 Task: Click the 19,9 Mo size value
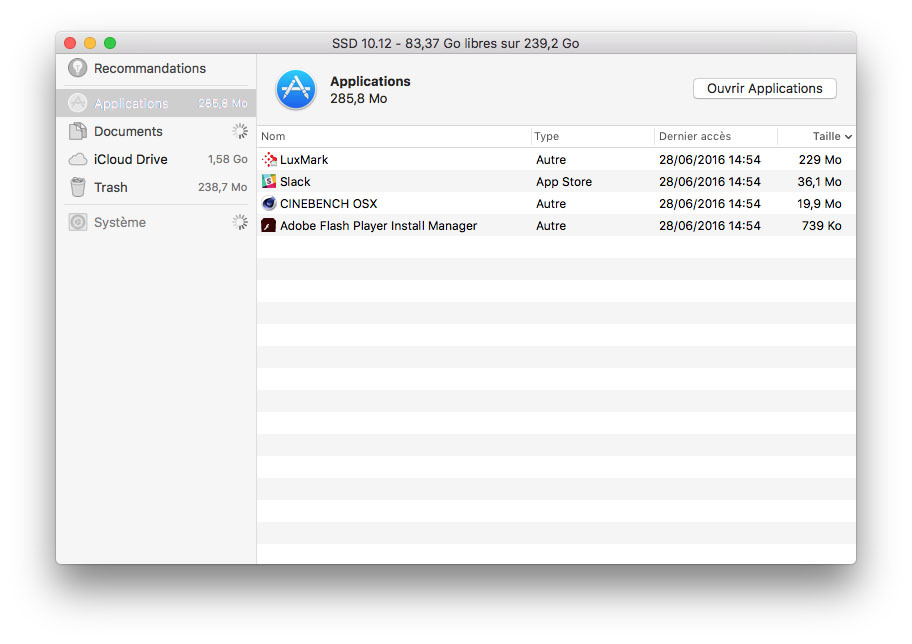819,204
